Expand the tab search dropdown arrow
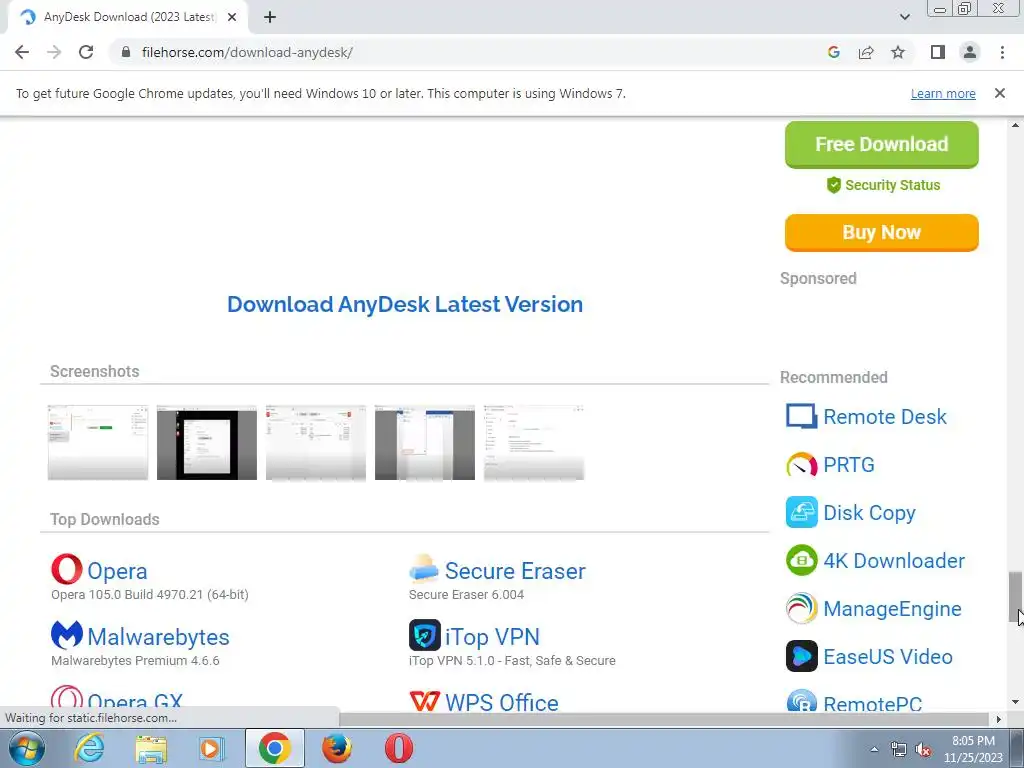1024x768 pixels. (x=904, y=17)
